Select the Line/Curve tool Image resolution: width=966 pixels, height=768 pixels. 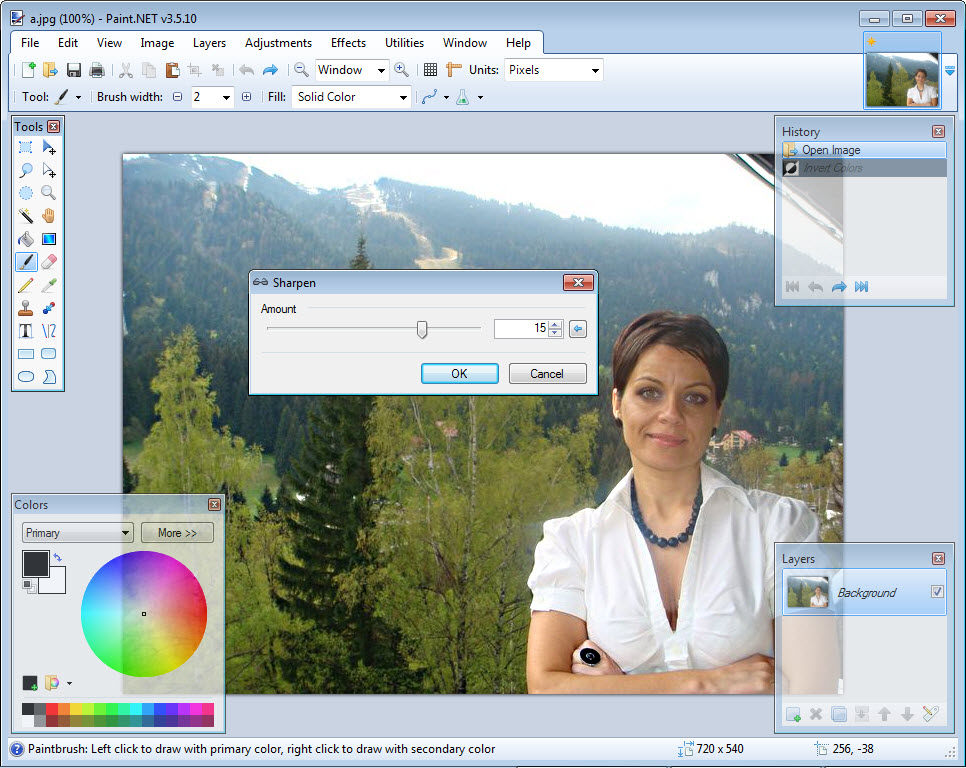pos(49,331)
